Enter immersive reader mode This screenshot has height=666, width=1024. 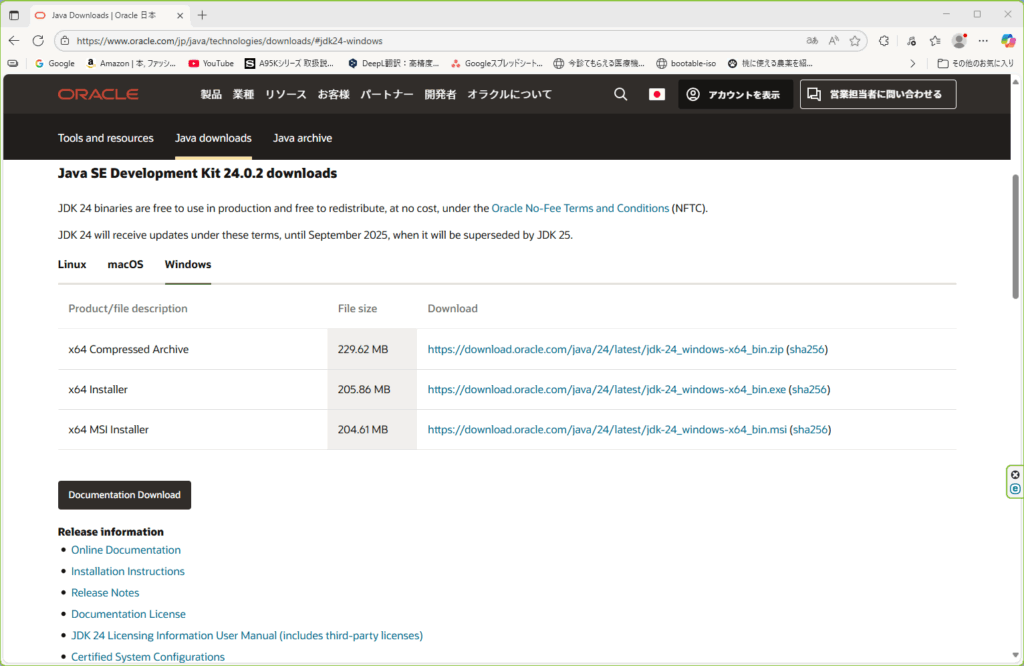tap(812, 41)
